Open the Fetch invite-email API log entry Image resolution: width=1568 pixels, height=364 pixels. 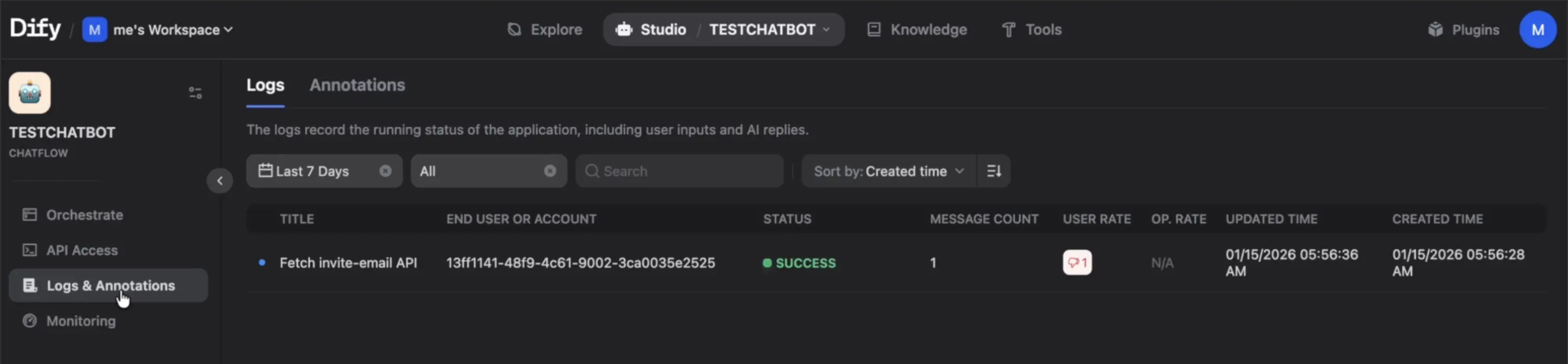348,263
